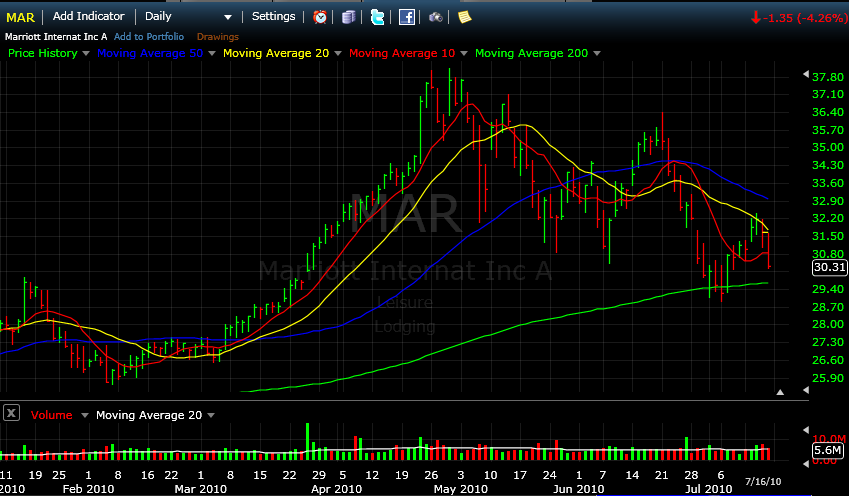Click the MAR ticker symbol
The width and height of the screenshot is (849, 496).
[21, 17]
